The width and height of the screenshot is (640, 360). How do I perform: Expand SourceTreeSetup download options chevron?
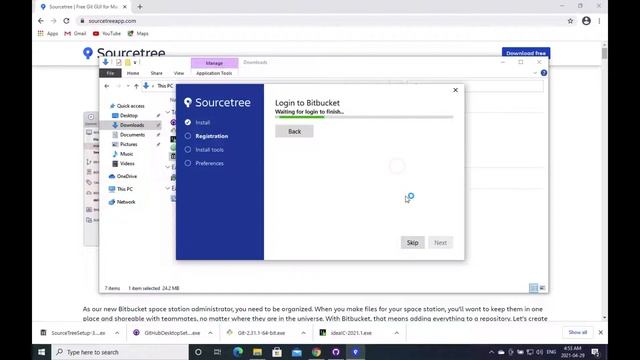(x=117, y=333)
